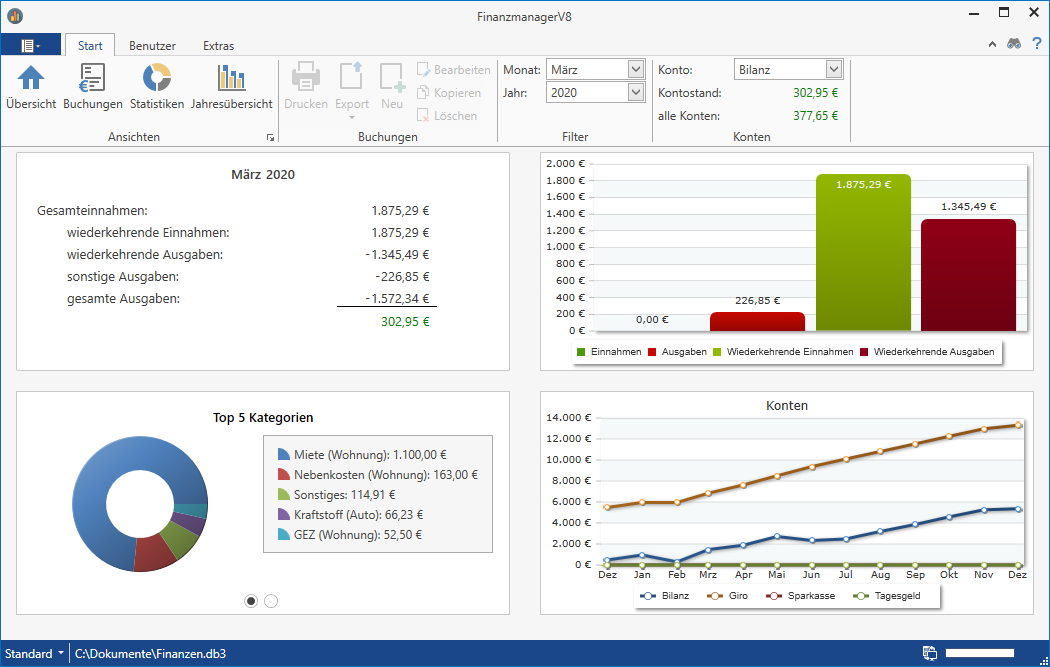Toggle the Tagesgeld series in Konten legend
The height and width of the screenshot is (667, 1050).
point(887,595)
